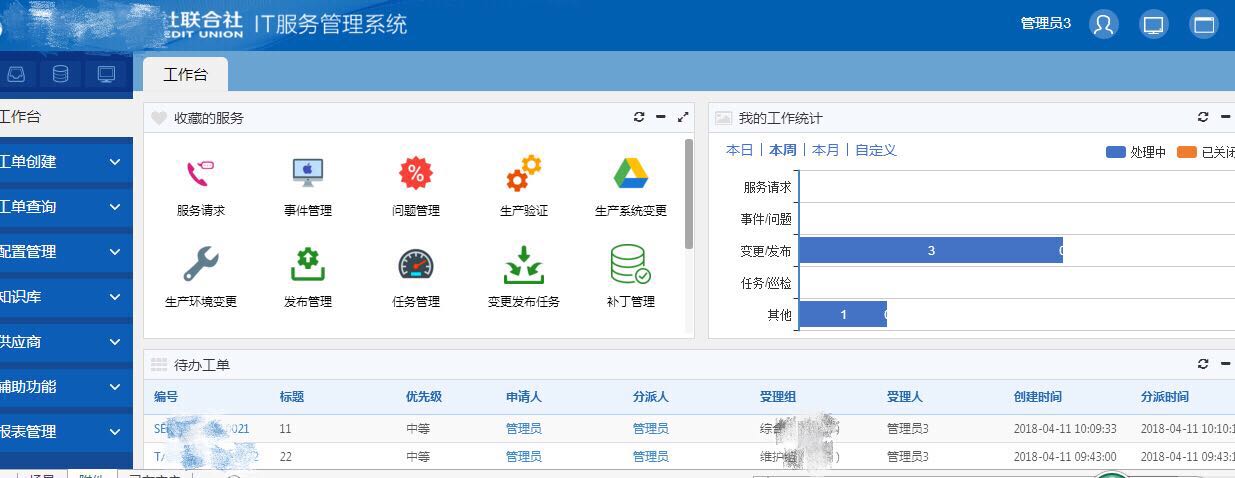Switch to the 工作台 tab
1235x478 pixels.
(185, 75)
